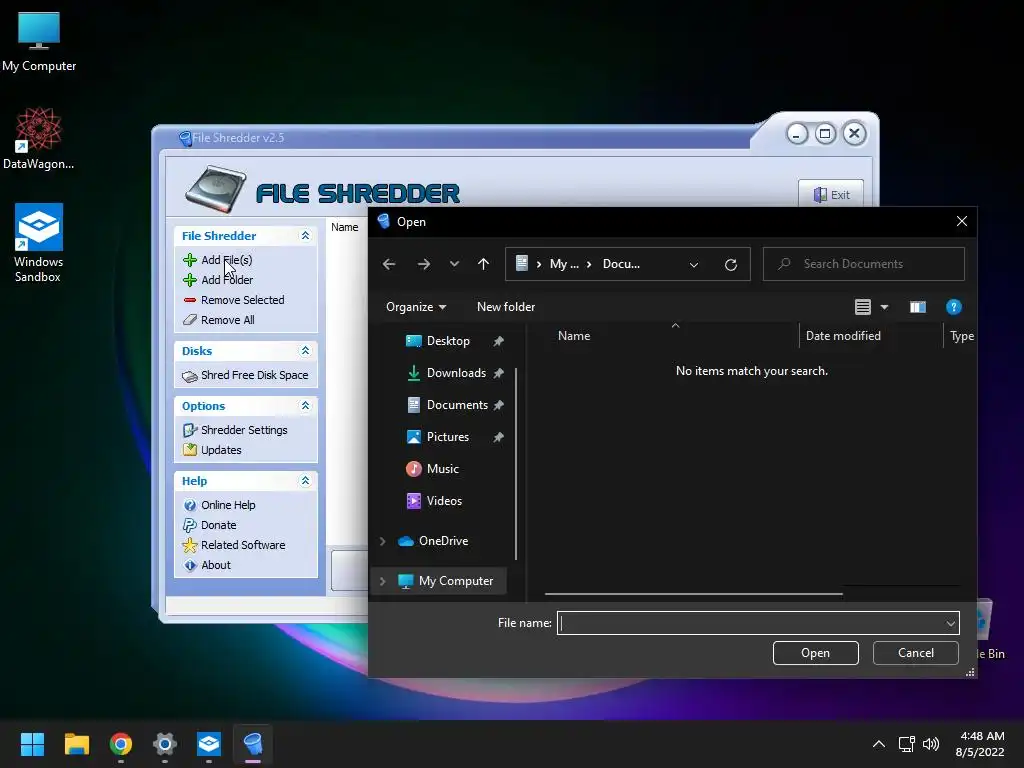This screenshot has height=768, width=1024.
Task: Open Shredder Settings
Action: coord(244,430)
